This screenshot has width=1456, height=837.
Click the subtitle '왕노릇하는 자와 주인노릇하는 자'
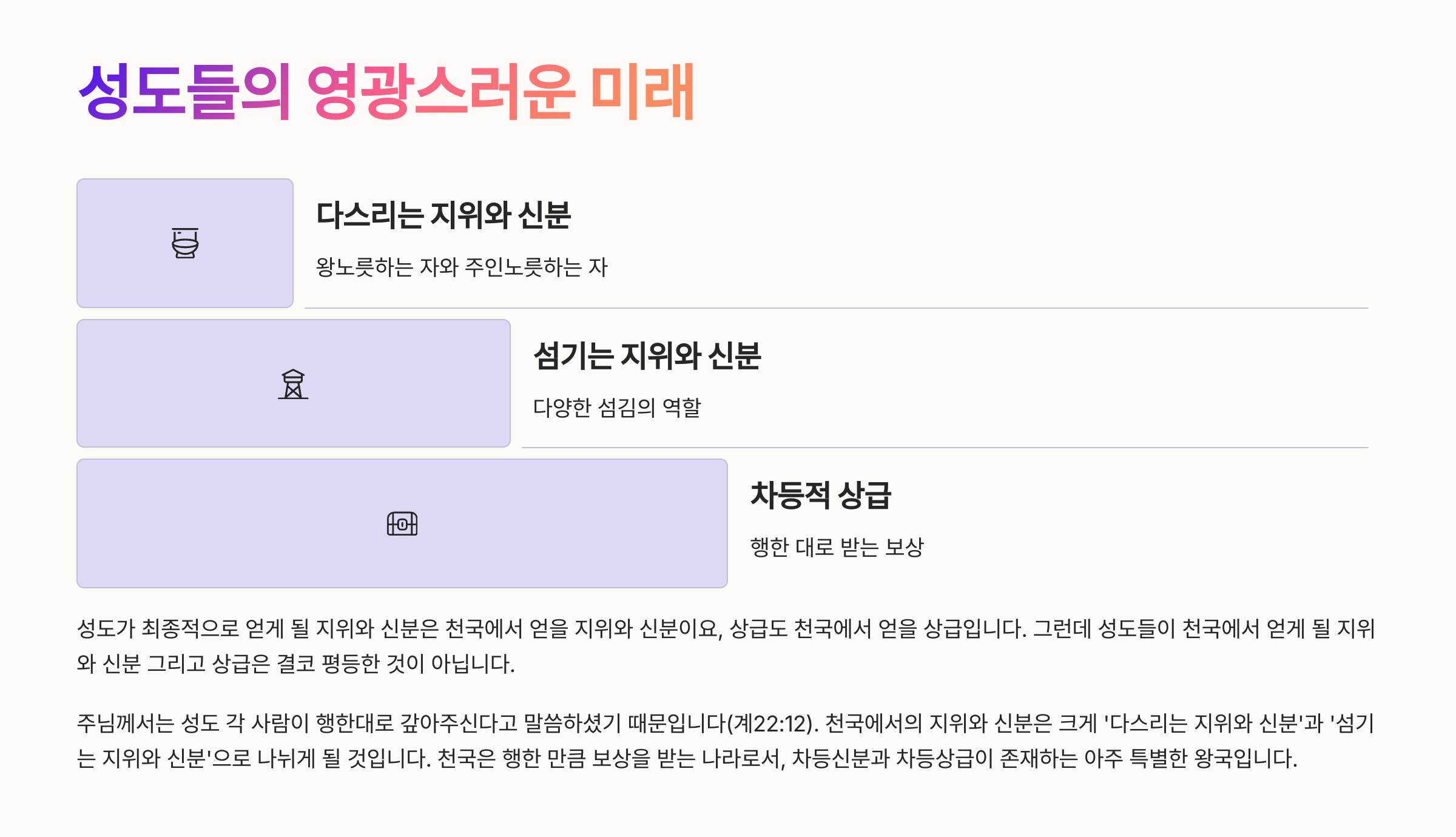(462, 267)
